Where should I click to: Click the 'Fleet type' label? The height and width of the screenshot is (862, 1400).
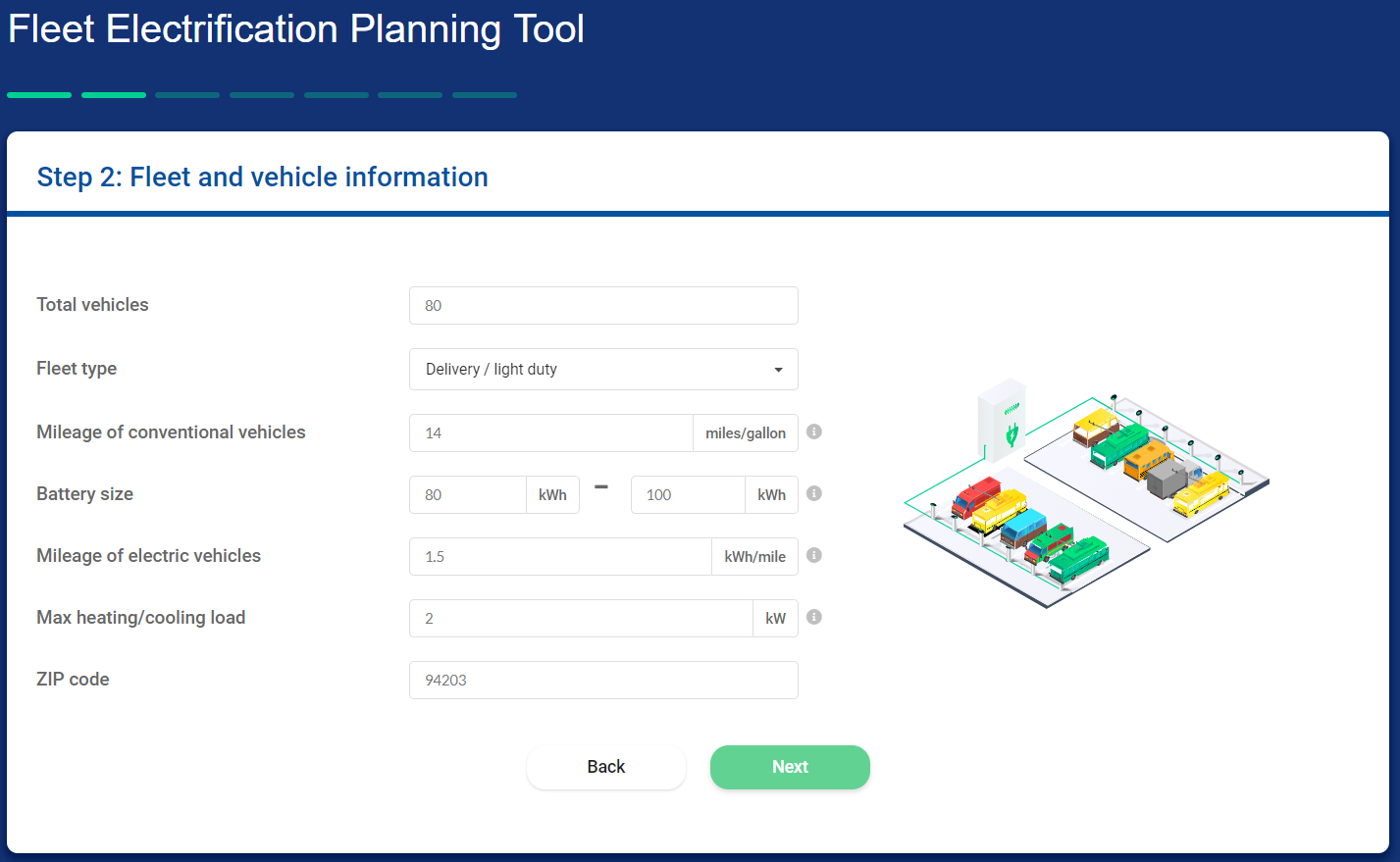click(77, 368)
